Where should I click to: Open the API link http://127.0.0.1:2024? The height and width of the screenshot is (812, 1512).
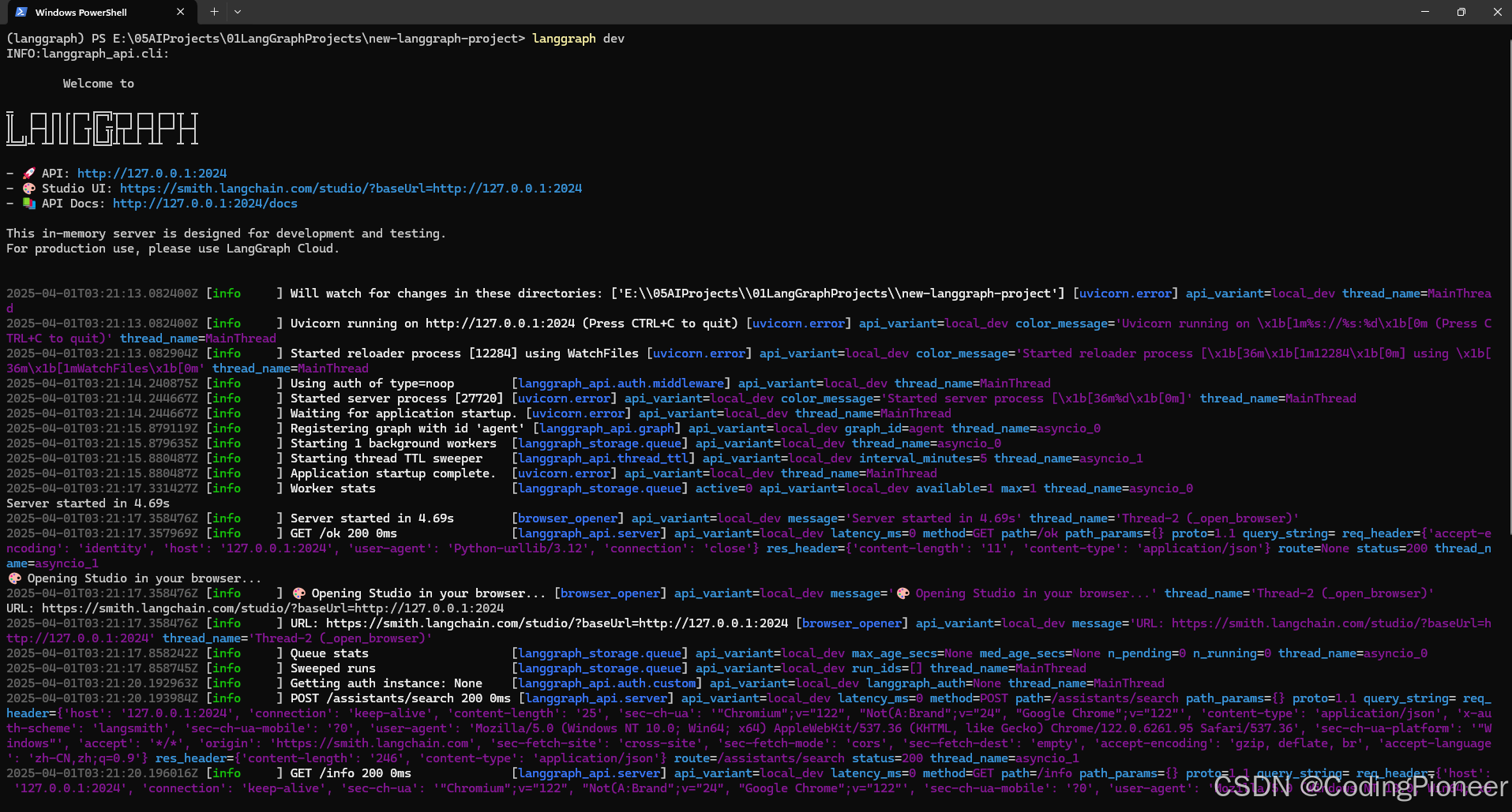(x=152, y=174)
